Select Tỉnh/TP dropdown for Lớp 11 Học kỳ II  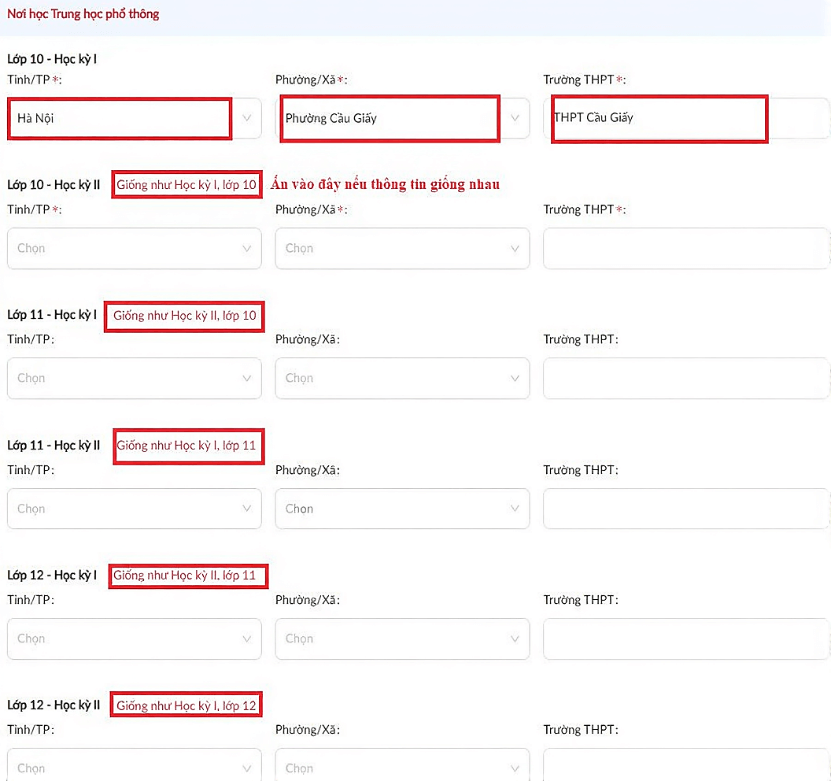point(134,508)
